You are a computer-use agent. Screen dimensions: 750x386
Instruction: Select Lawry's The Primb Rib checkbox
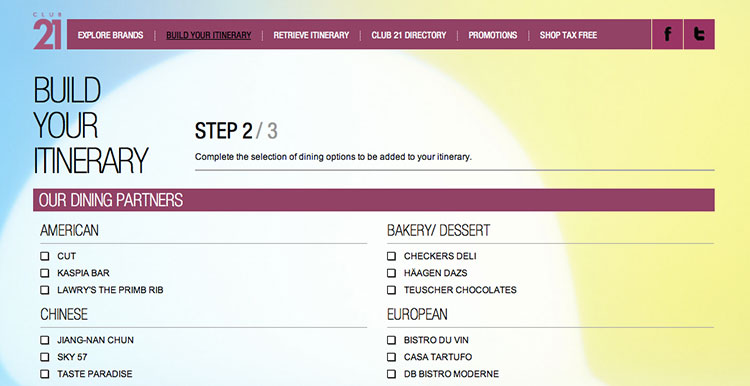(x=44, y=289)
